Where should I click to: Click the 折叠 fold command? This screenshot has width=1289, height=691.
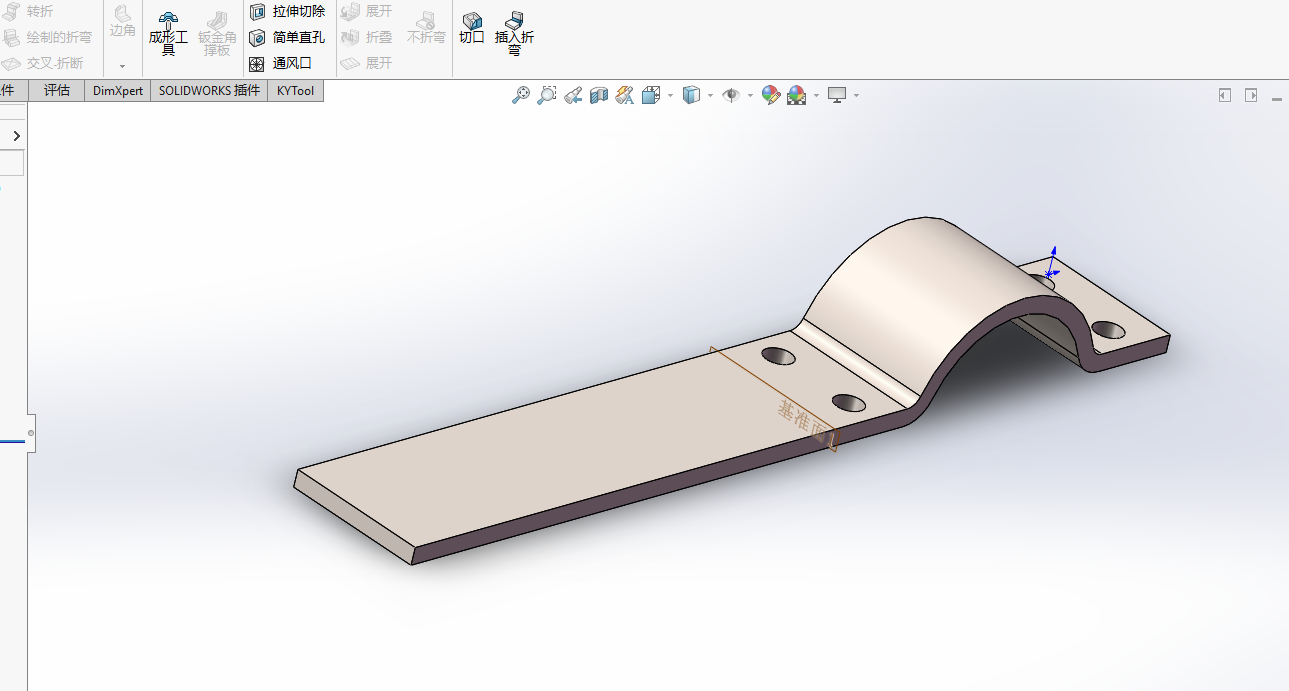pos(367,37)
